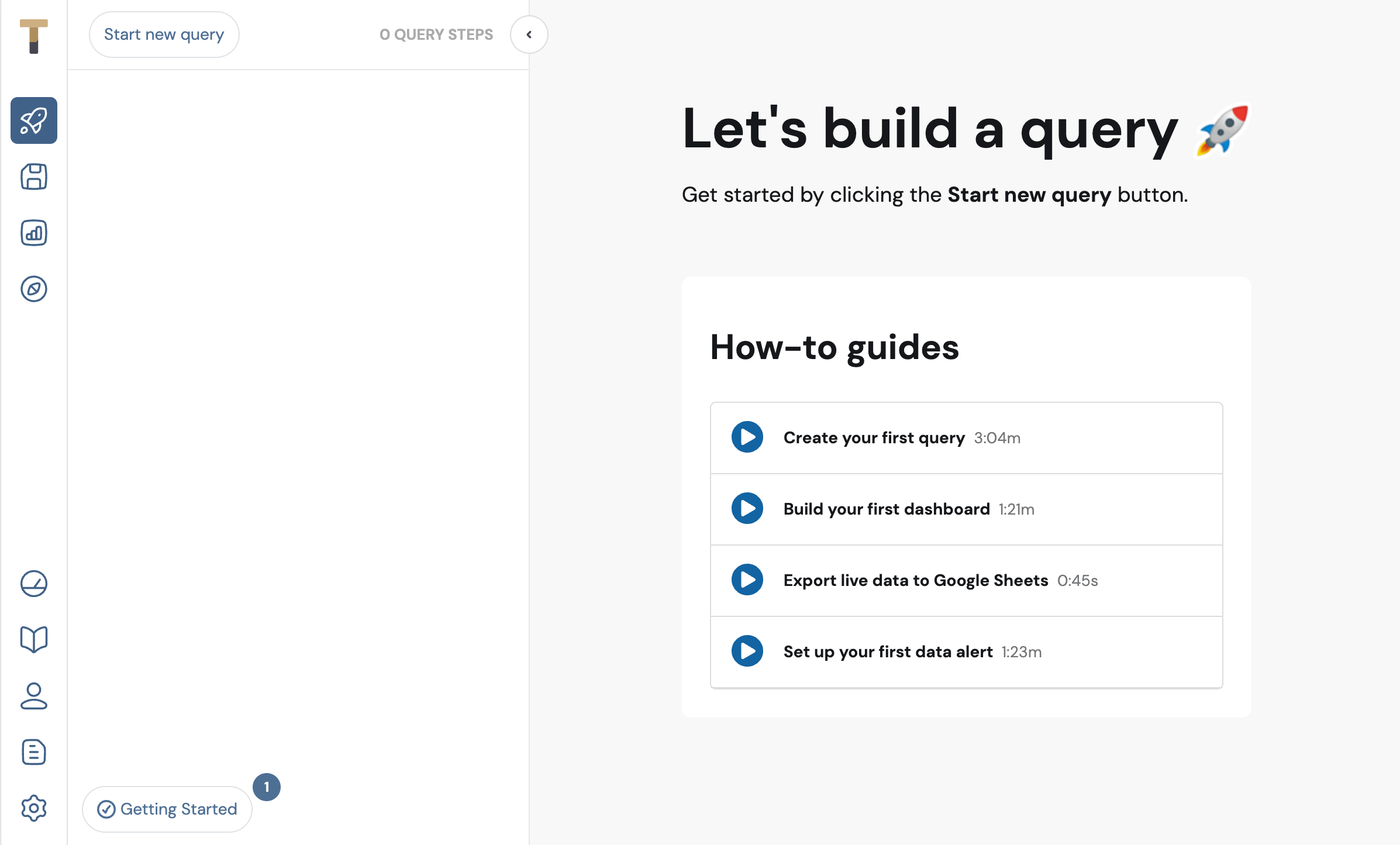
Task: Collapse the query panel with the chevron
Action: (529, 35)
